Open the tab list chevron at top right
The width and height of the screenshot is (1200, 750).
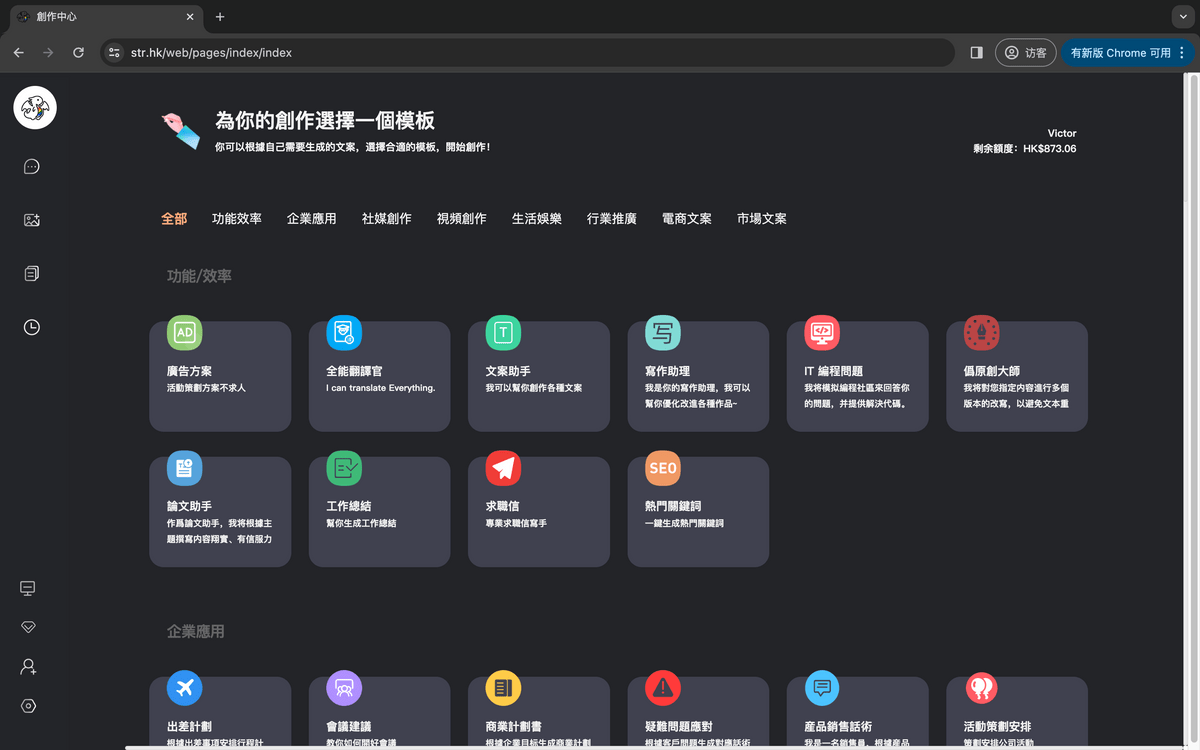(1182, 16)
